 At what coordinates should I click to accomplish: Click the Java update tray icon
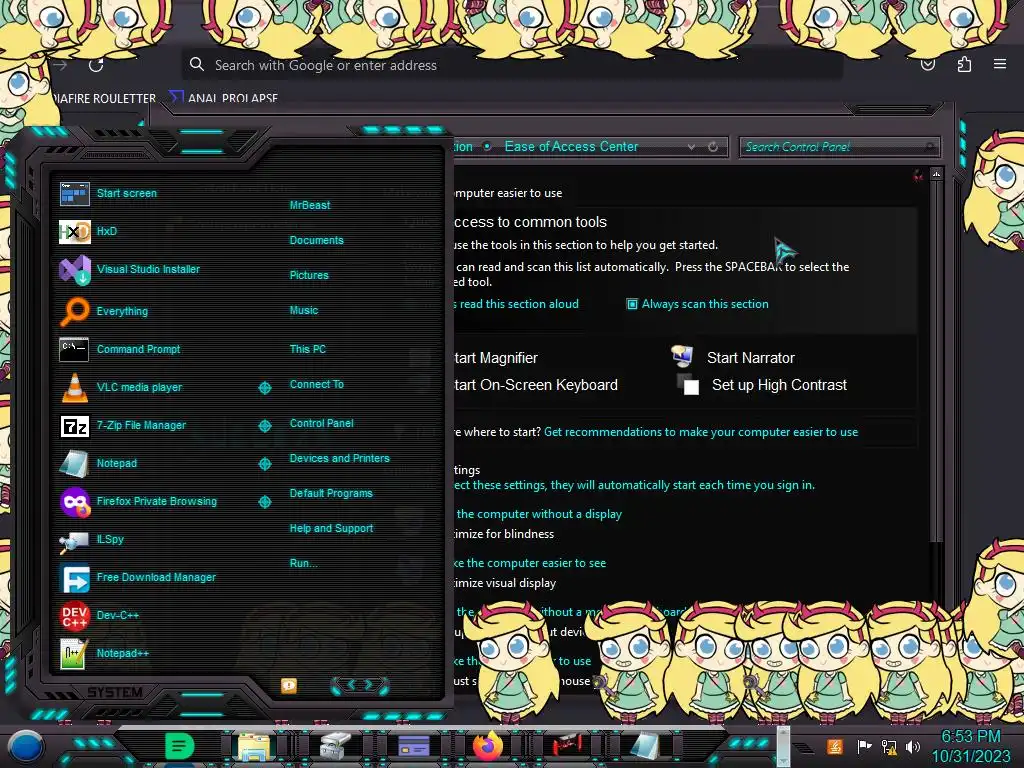point(835,746)
